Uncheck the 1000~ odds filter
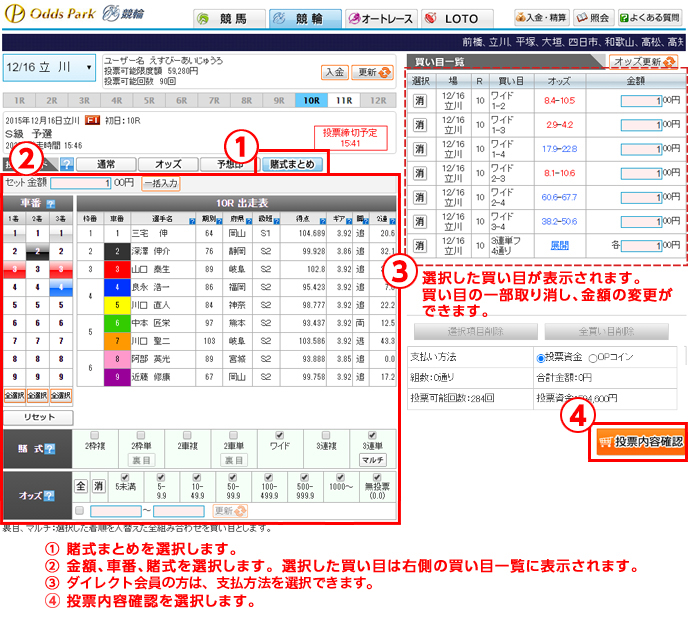This screenshot has height=627, width=688. click(340, 477)
